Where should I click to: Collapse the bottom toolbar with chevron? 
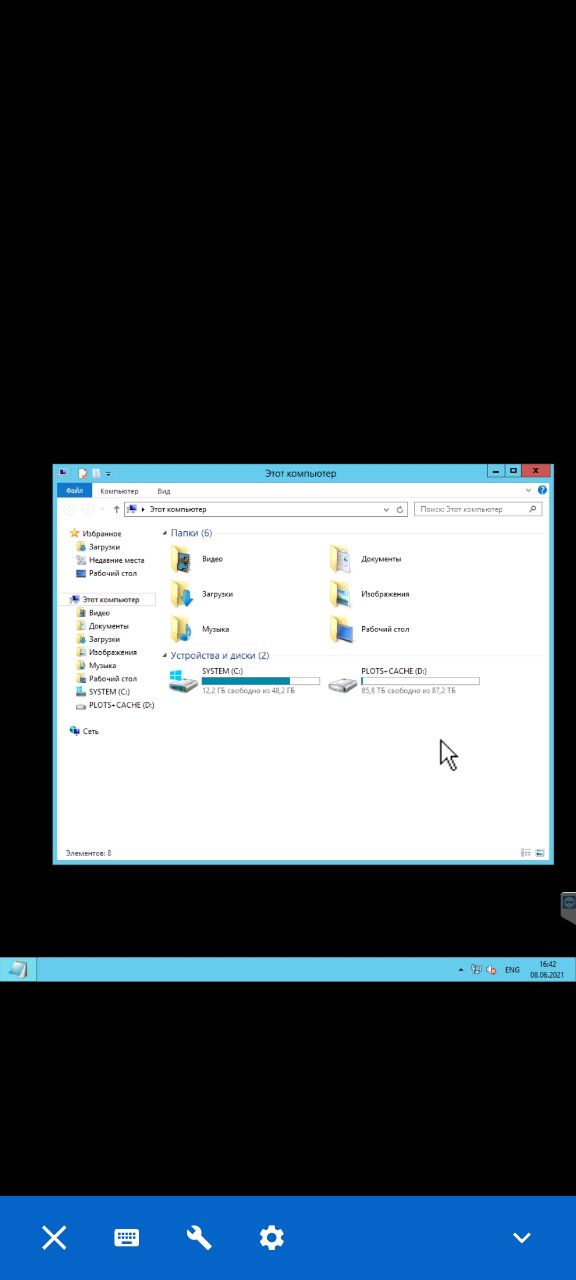click(521, 1238)
